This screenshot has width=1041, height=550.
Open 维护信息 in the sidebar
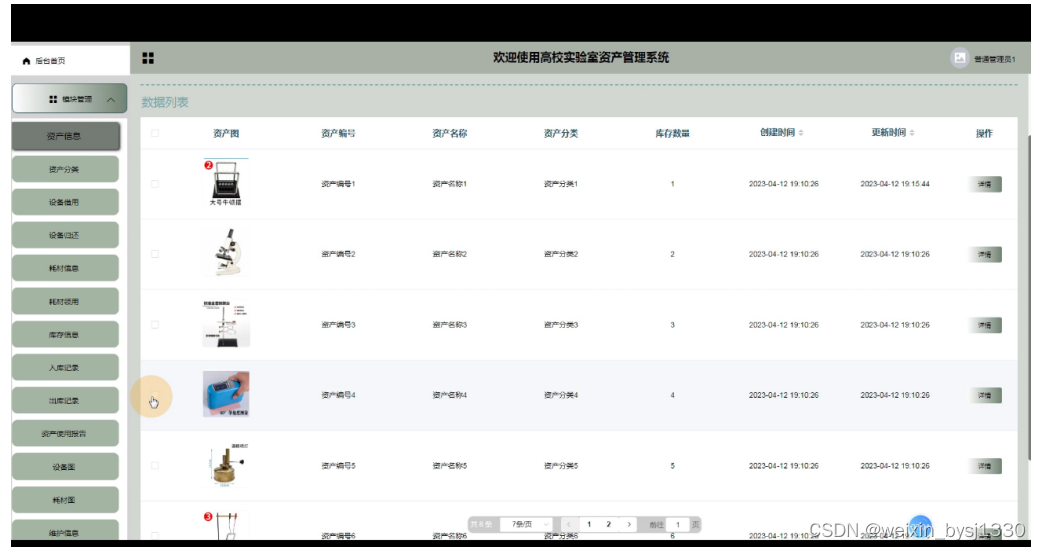65,530
